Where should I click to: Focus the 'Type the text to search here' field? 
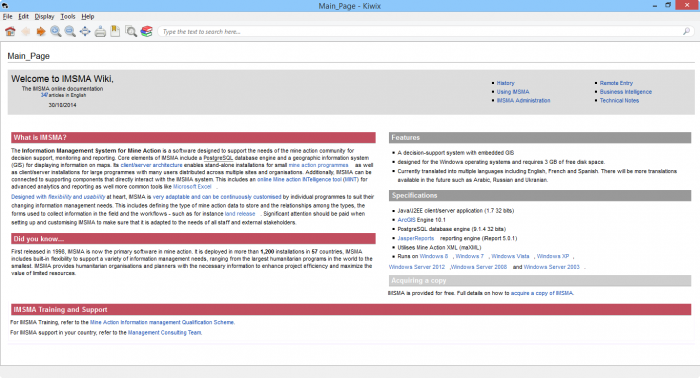420,32
